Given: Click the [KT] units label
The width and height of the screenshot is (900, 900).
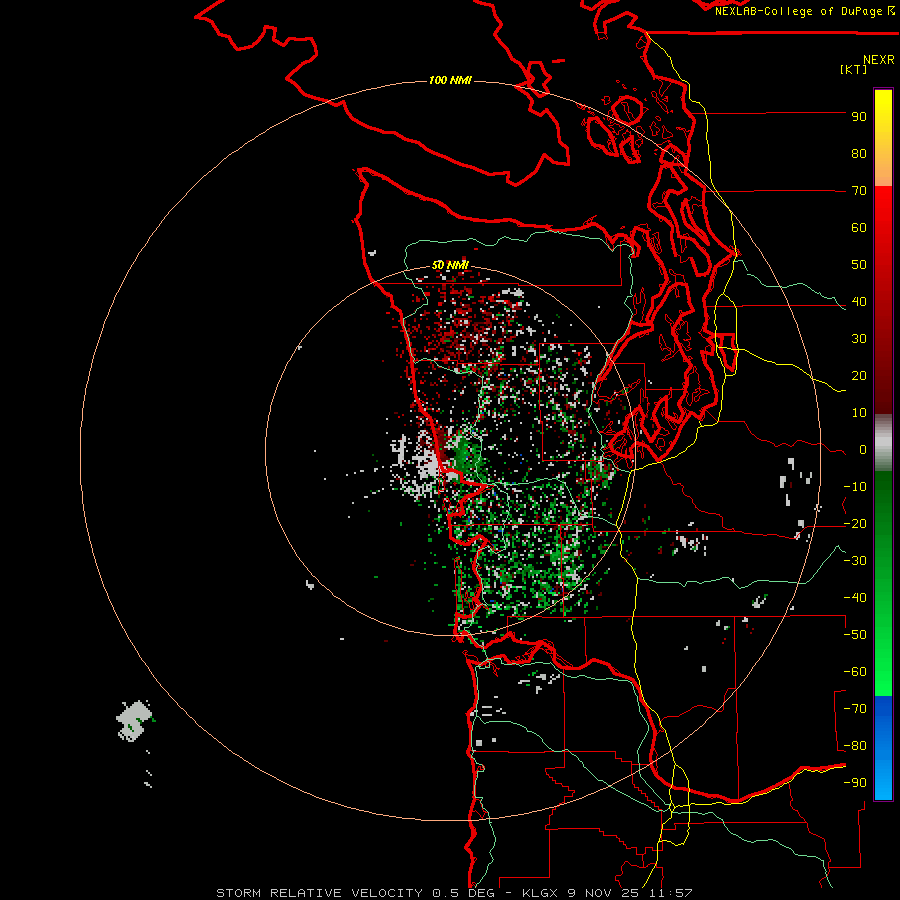Looking at the screenshot, I should click(x=853, y=69).
